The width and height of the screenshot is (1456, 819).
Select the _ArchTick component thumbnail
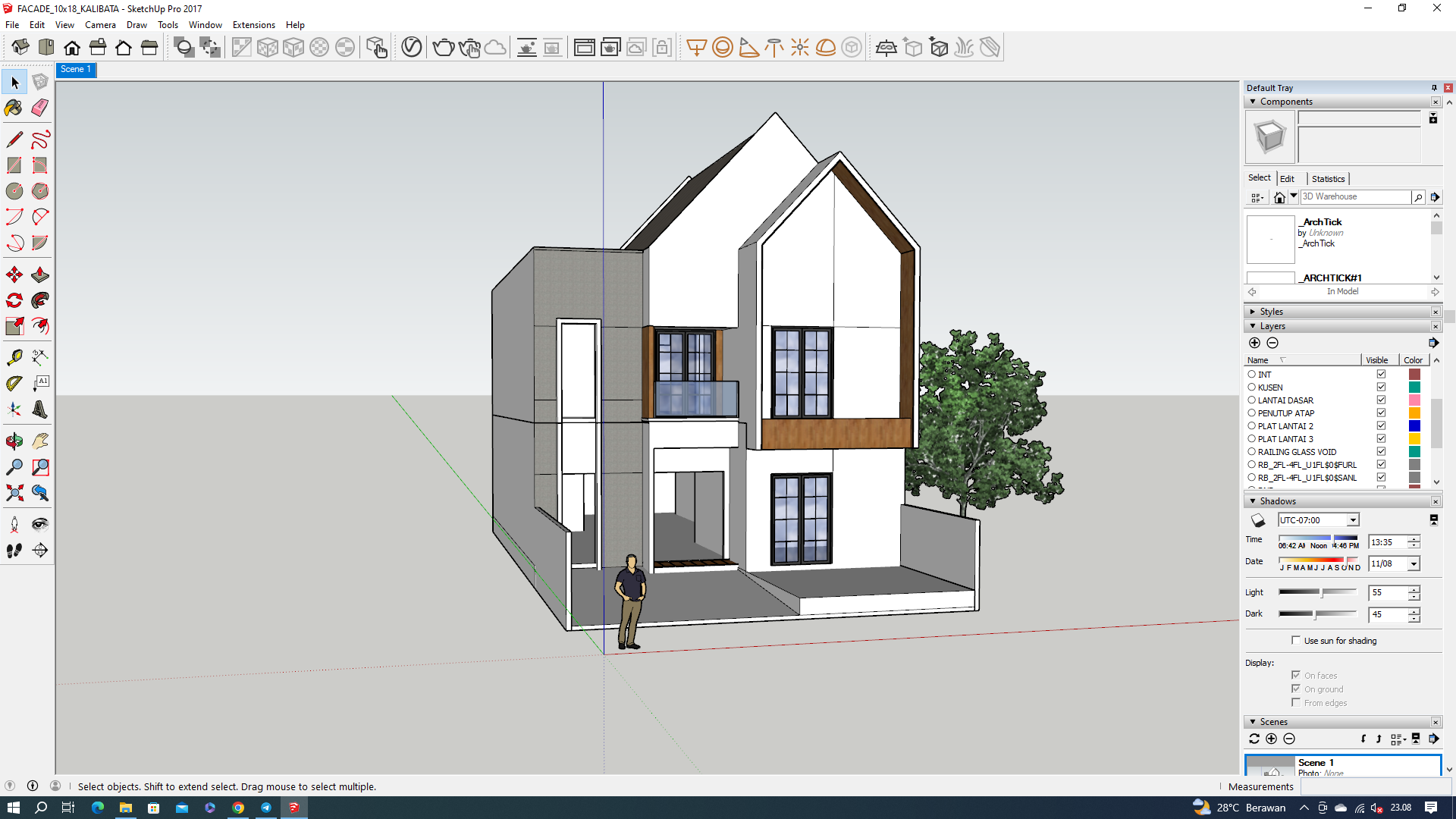tap(1270, 240)
